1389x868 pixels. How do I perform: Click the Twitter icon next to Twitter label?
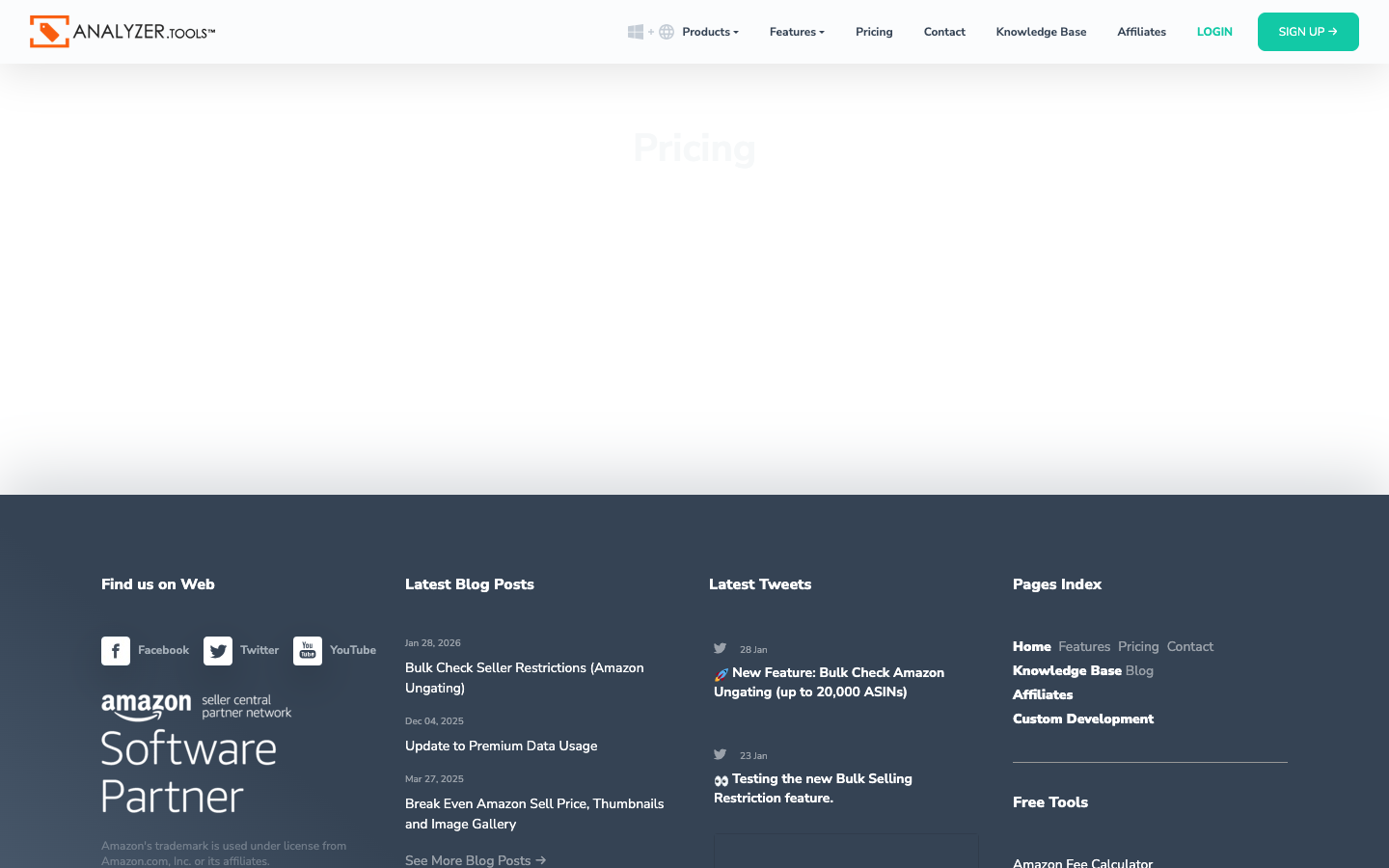(218, 650)
